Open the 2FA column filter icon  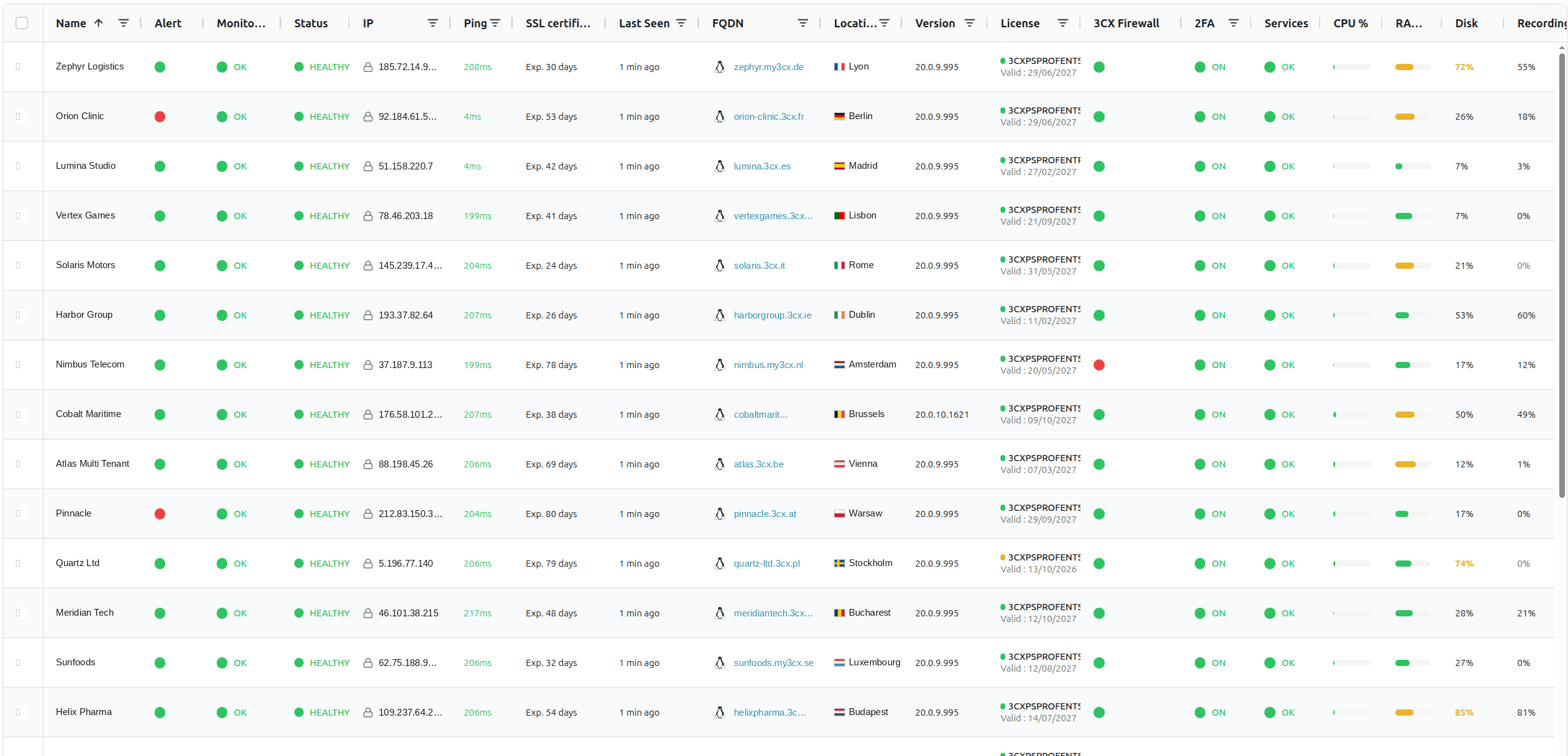(1234, 23)
